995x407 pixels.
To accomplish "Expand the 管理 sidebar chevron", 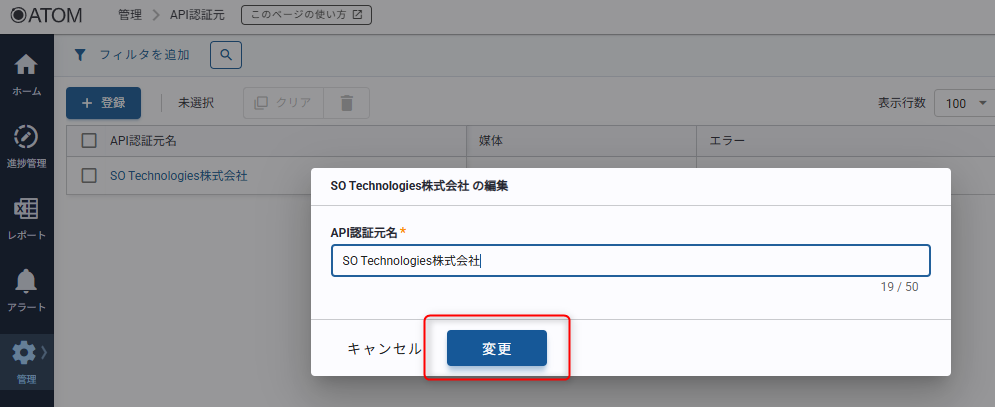I will coord(44,351).
